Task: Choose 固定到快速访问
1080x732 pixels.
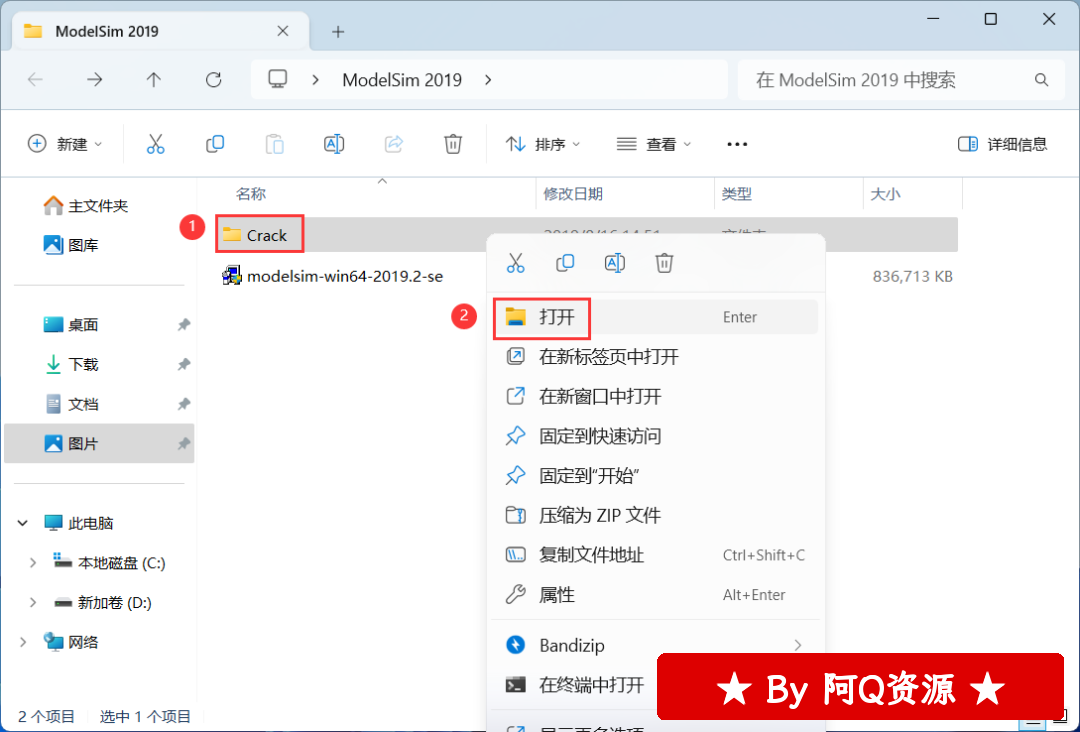Action: 655,436
